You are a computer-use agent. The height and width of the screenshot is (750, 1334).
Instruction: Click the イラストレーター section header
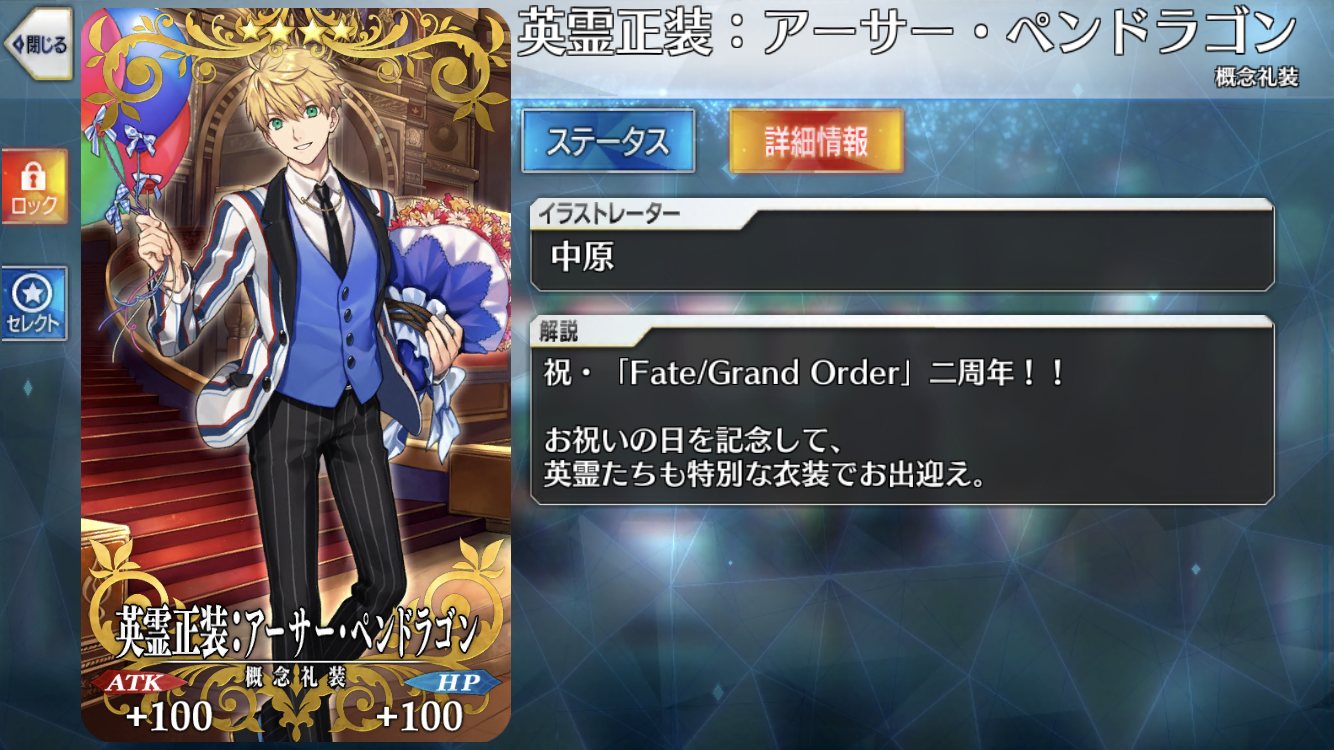pos(608,212)
